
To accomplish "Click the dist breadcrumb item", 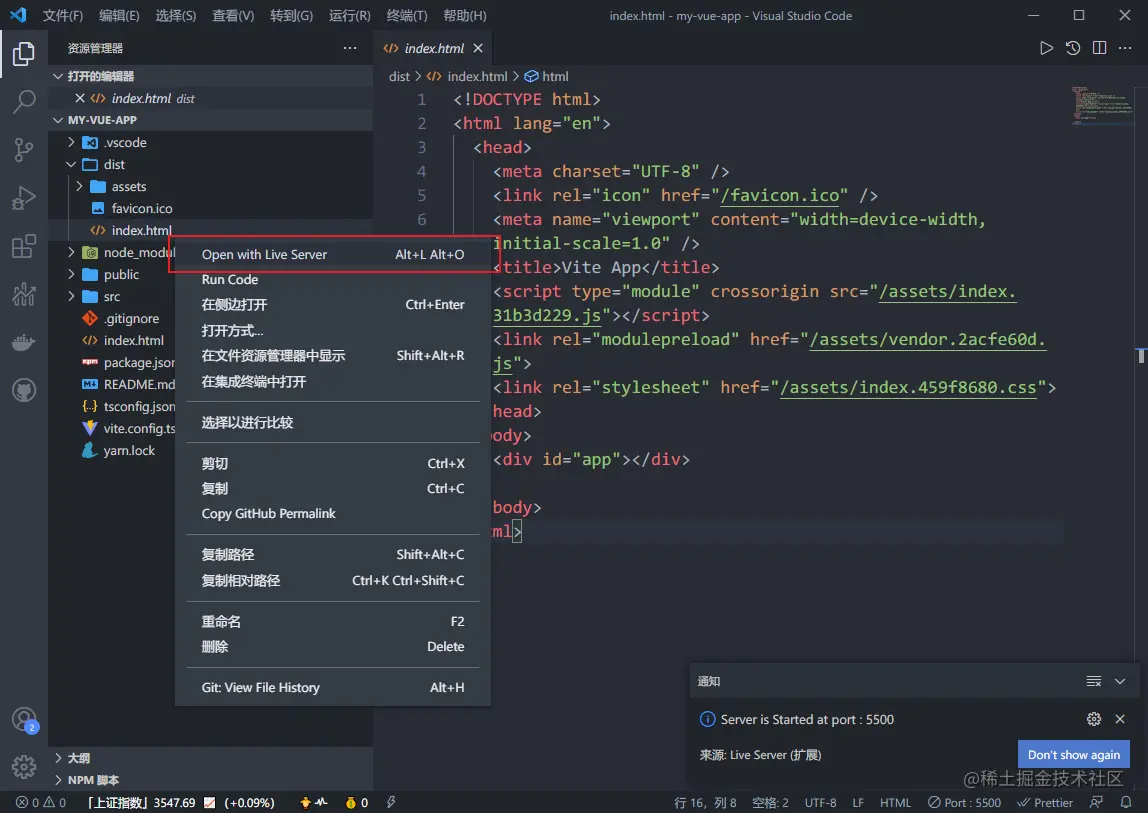I will coord(399,76).
